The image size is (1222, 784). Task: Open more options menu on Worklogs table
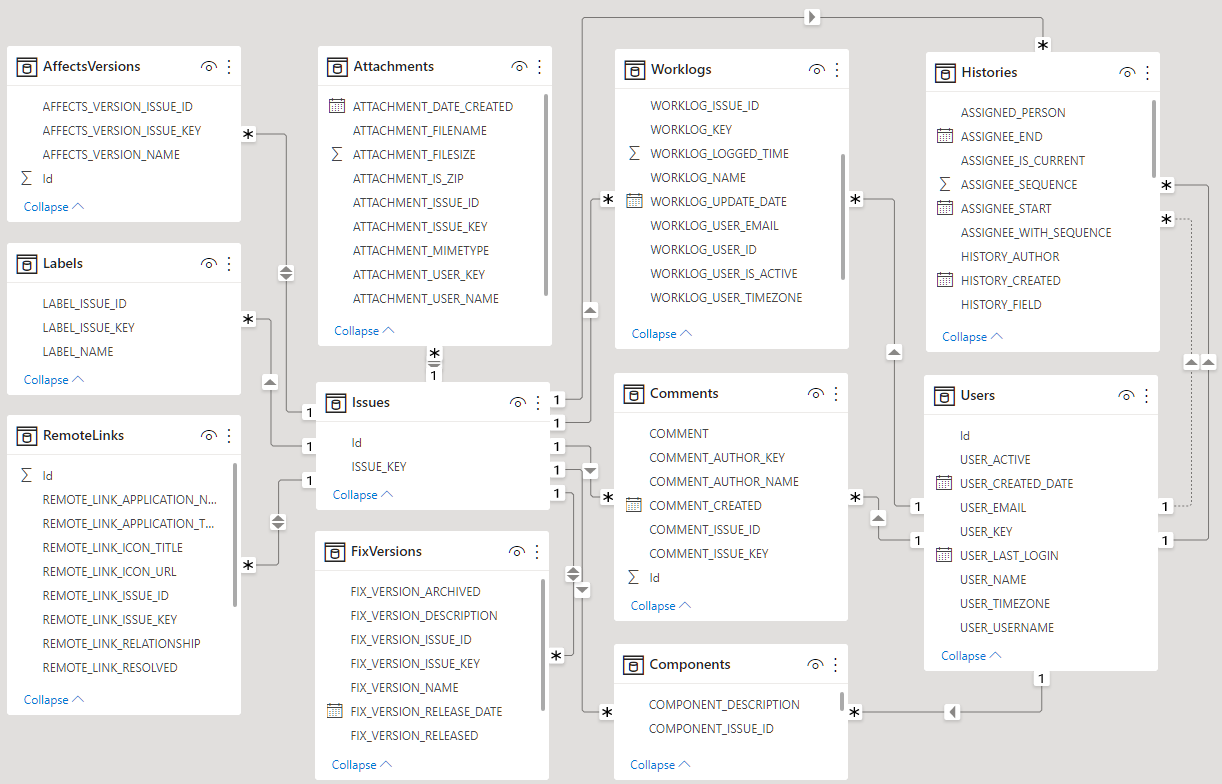(x=837, y=69)
